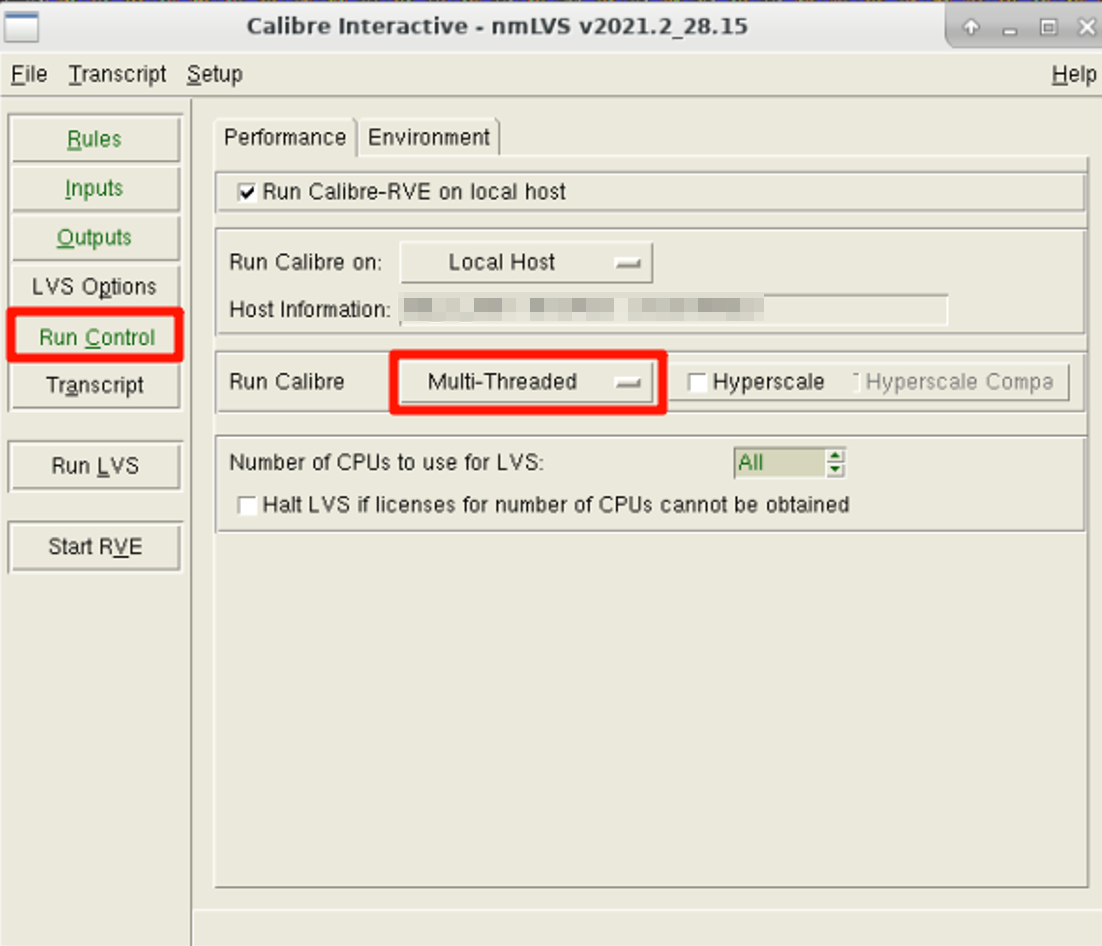The width and height of the screenshot is (1102, 946).
Task: Click the shade-window up arrow icon
Action: [971, 27]
